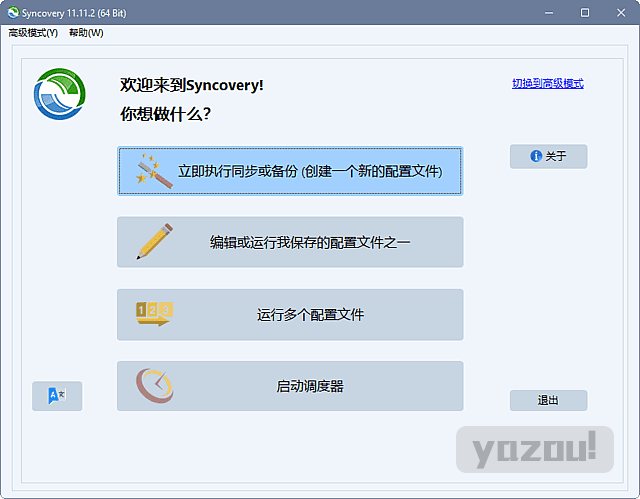Click the magic wand icon for new sync
Screen dimensions: 640x499
(154, 171)
